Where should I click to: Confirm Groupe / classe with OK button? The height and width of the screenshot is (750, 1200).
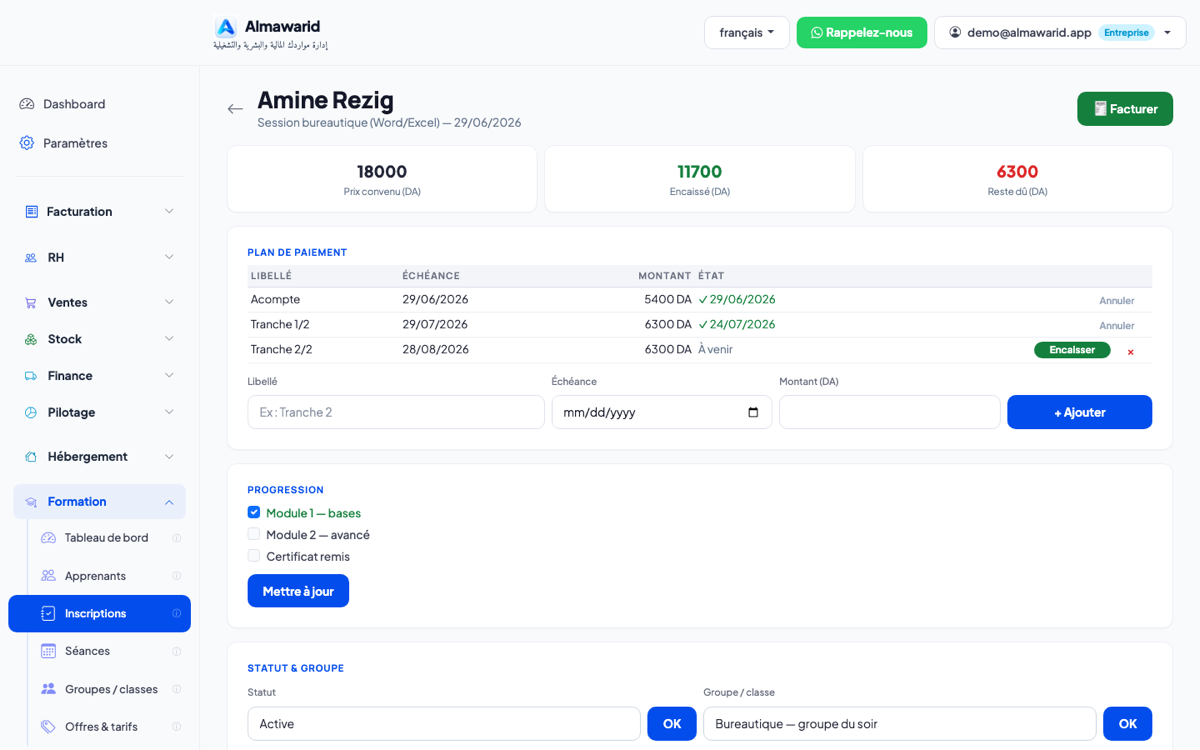pos(1128,724)
